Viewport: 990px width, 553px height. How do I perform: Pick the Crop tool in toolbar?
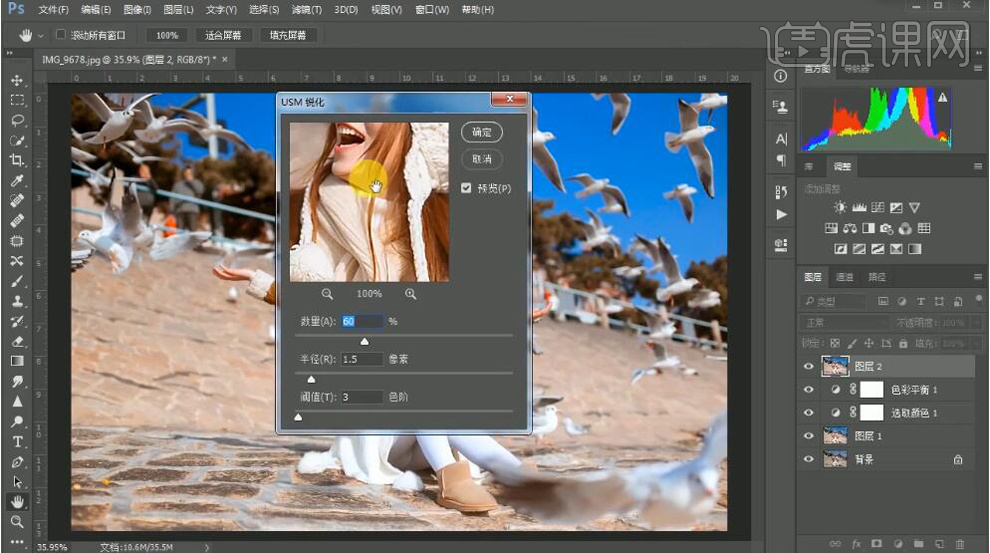[17, 160]
